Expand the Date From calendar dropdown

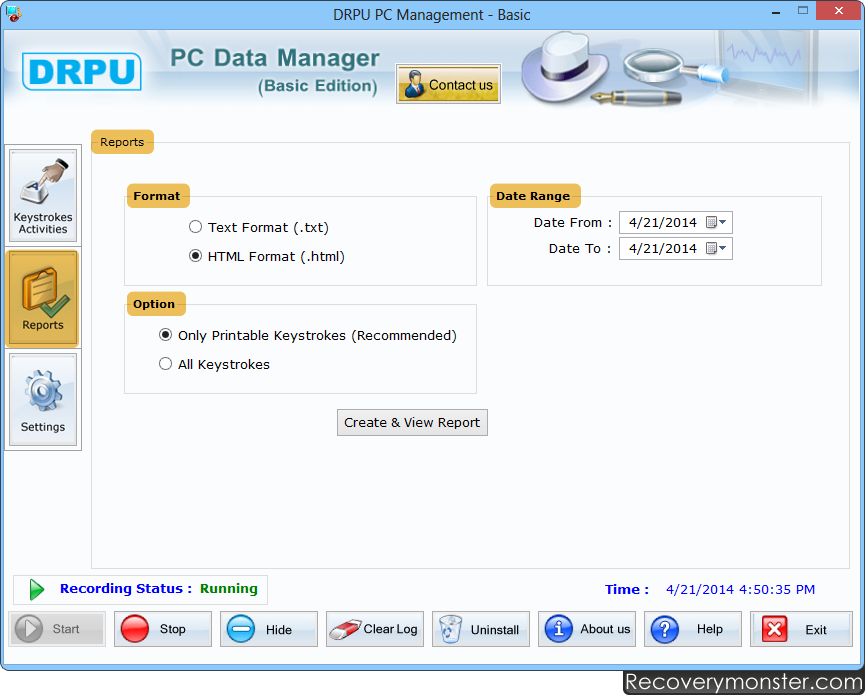pos(717,222)
